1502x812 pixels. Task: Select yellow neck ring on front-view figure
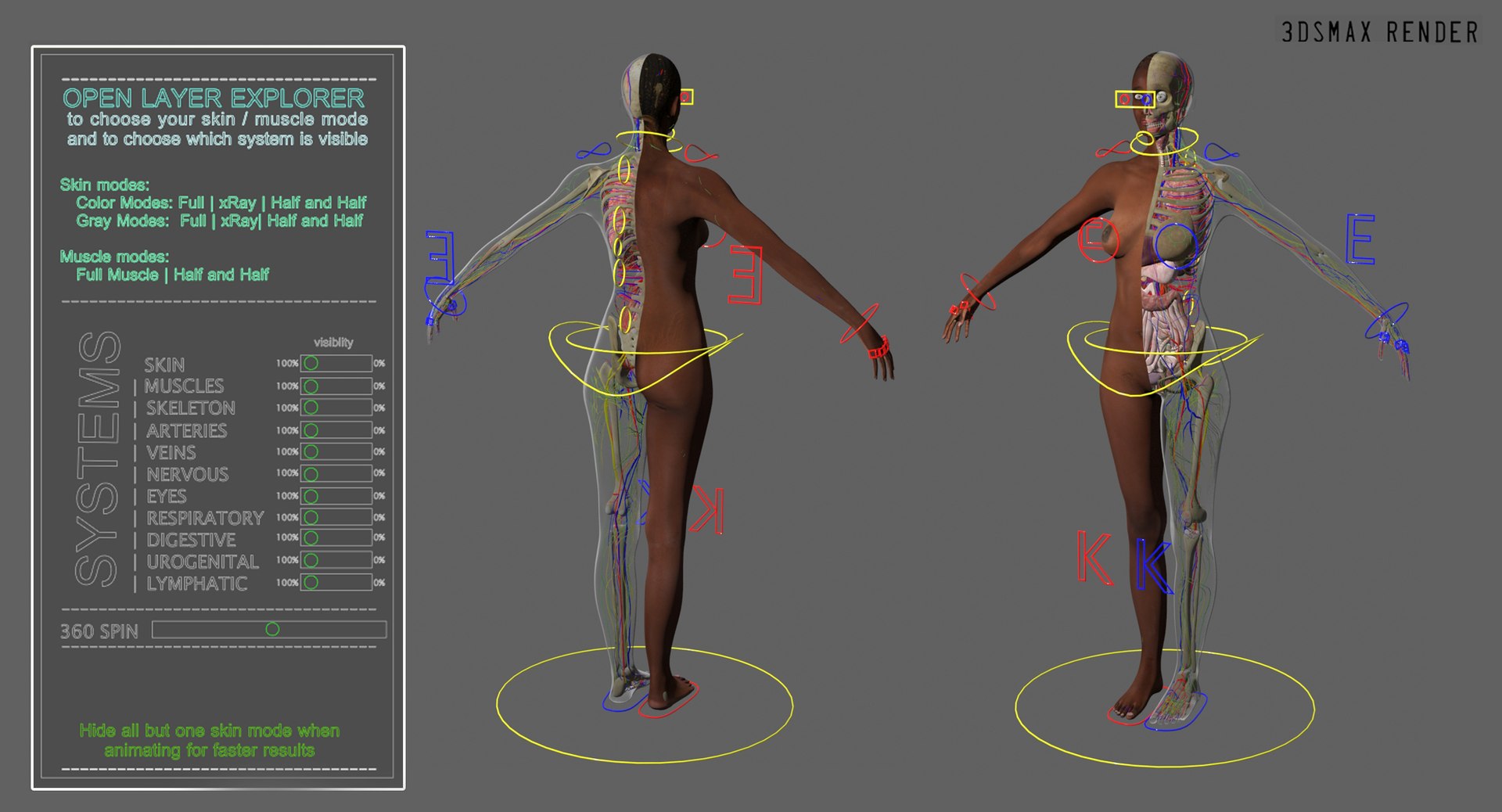[x=1164, y=142]
